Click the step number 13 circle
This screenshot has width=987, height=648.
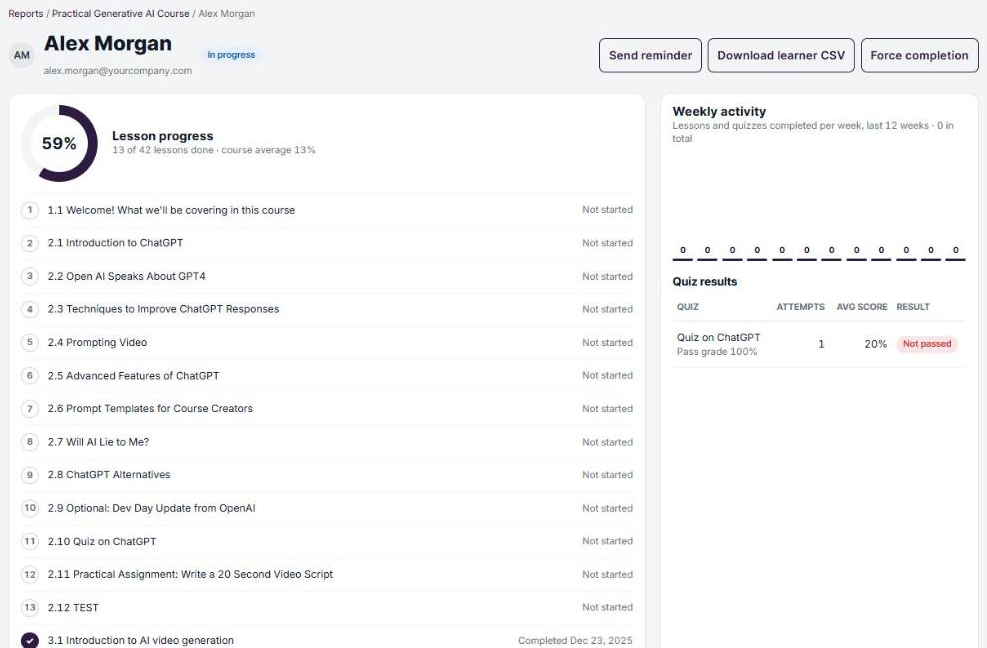30,608
